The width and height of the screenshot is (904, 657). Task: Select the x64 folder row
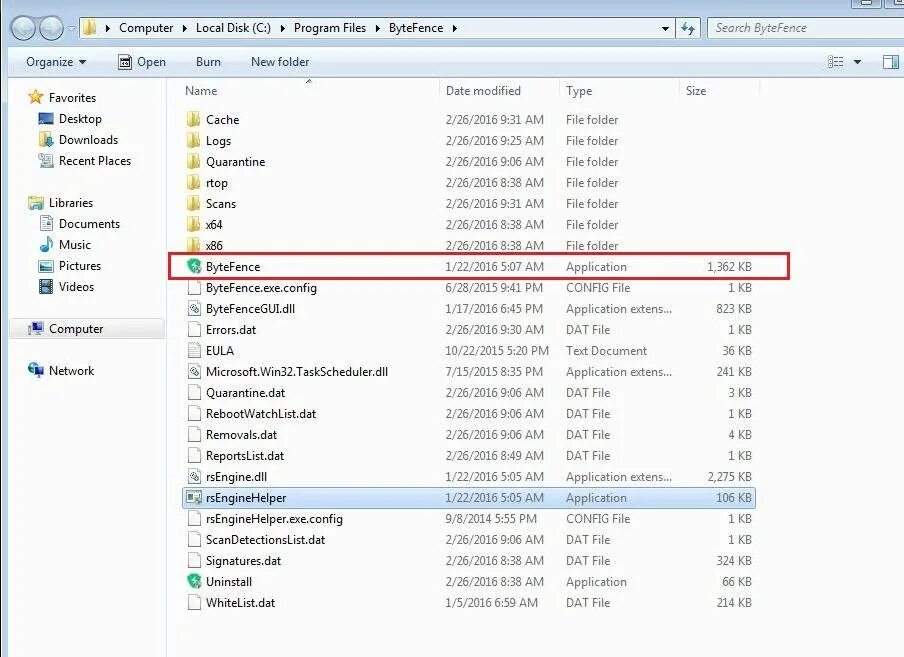click(469, 224)
